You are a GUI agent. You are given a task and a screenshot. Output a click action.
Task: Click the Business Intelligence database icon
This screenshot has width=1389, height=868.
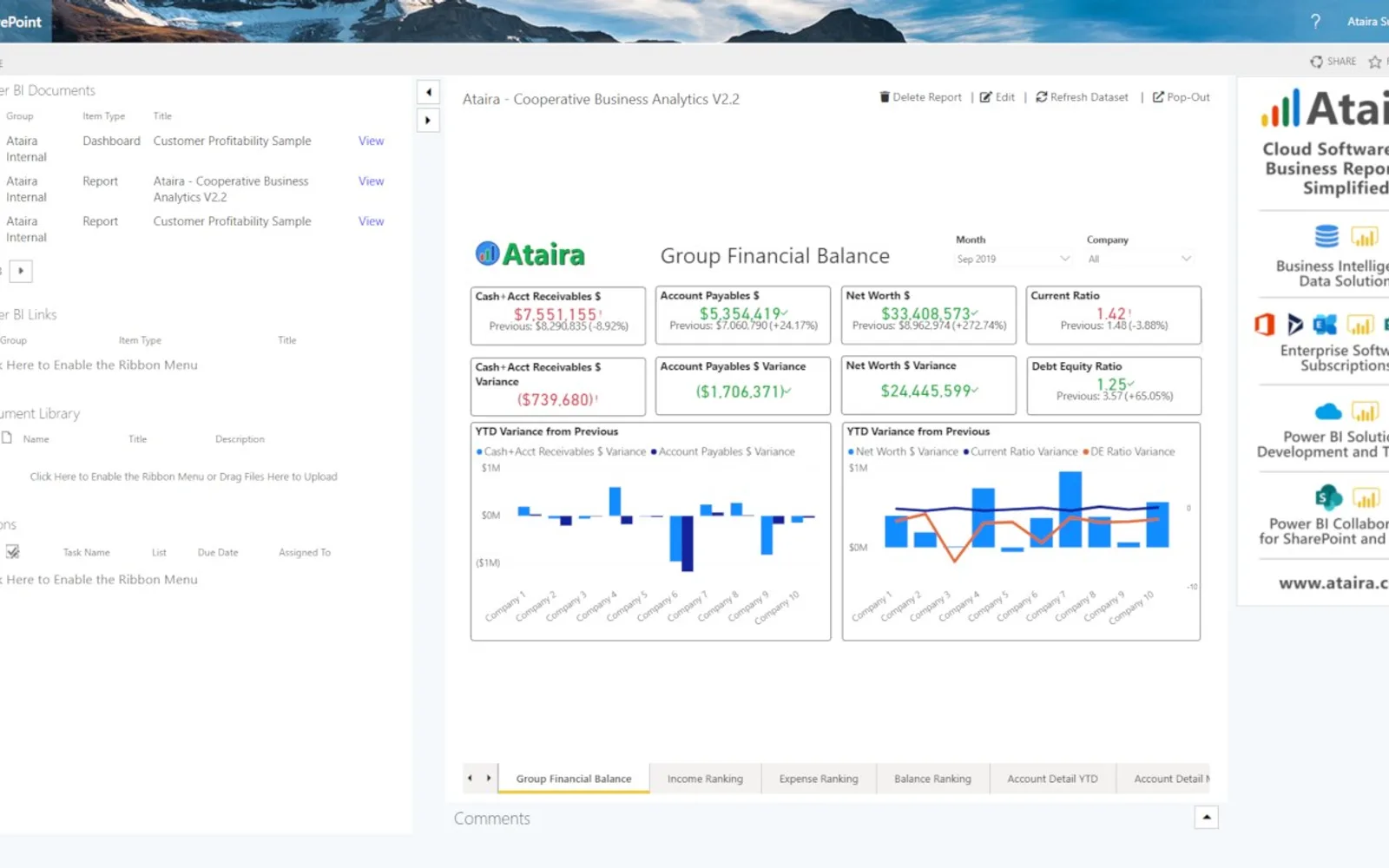pyautogui.click(x=1326, y=236)
